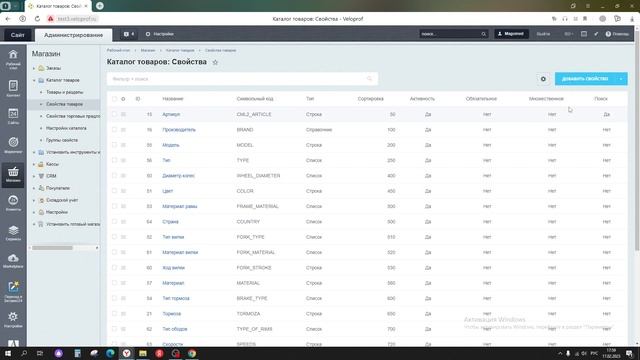
Task: Click the top bar search magnifier icon
Action: (484, 34)
